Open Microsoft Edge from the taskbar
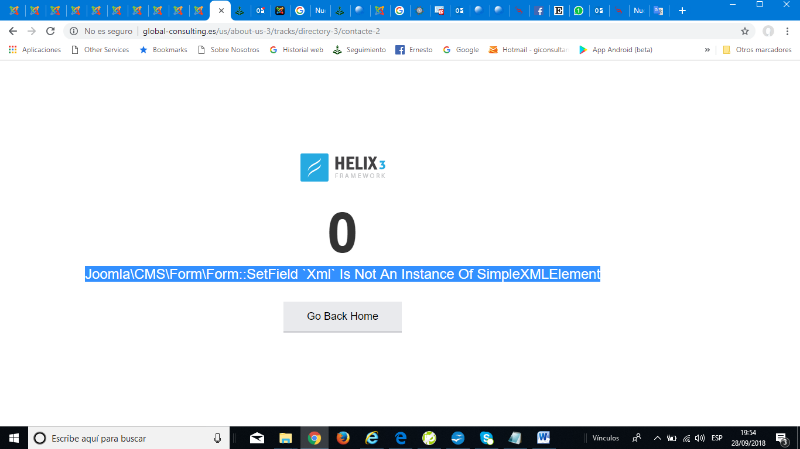Screen dimensions: 800x449 [x=401, y=438]
